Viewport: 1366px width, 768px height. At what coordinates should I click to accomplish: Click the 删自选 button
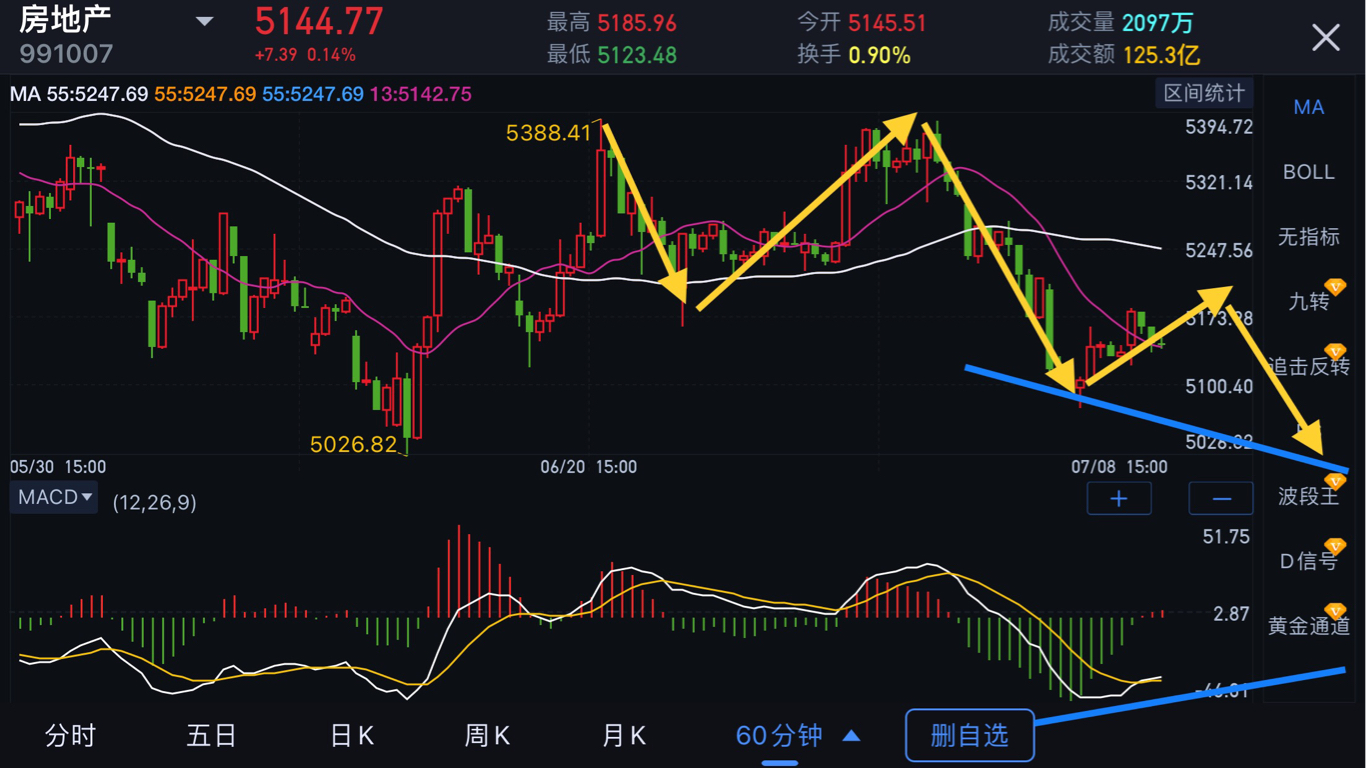click(x=969, y=737)
